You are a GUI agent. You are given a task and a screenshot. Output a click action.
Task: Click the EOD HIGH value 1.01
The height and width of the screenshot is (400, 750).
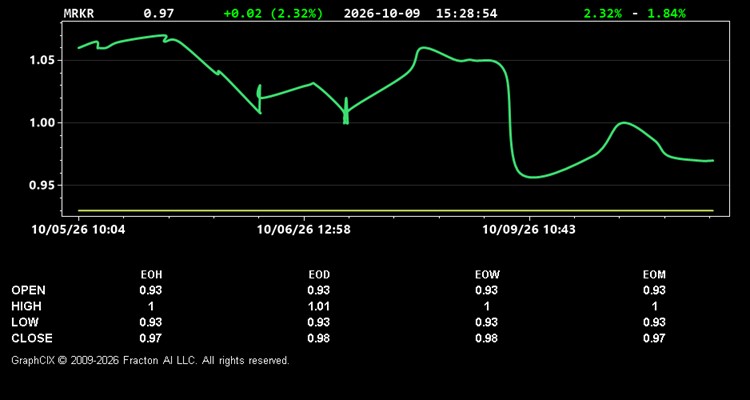[x=319, y=306]
